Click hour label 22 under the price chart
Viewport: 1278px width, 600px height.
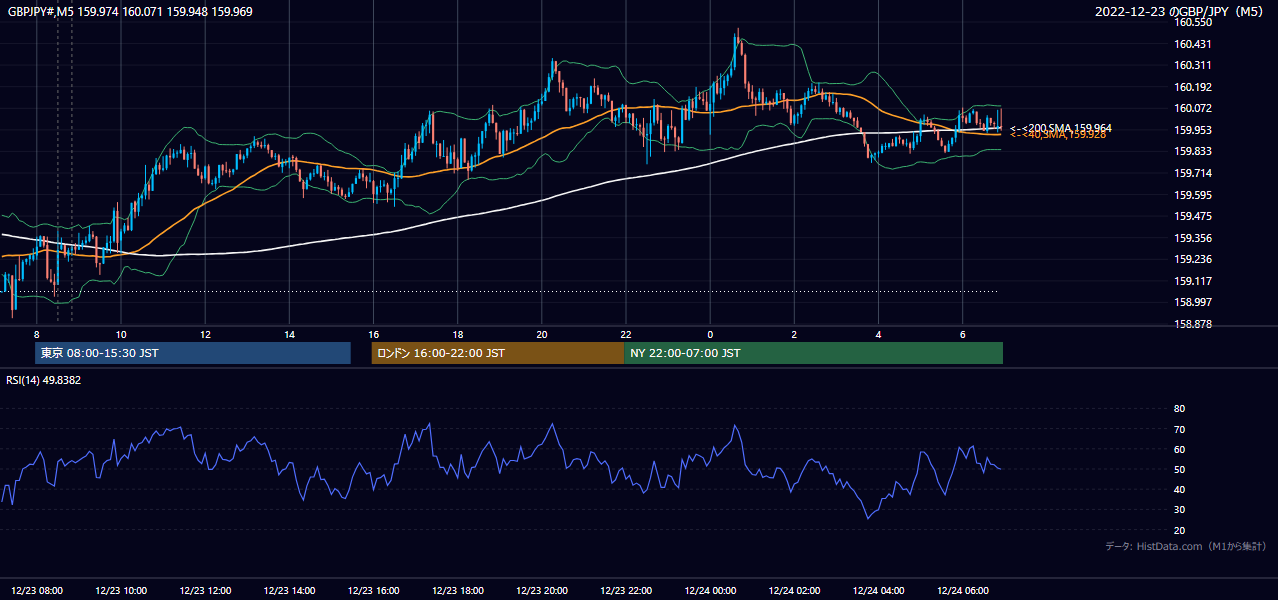625,334
